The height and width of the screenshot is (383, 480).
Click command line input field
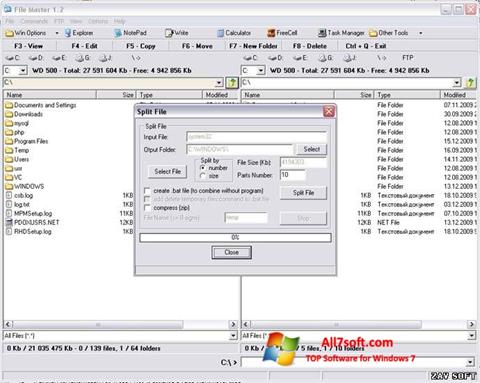(357, 362)
